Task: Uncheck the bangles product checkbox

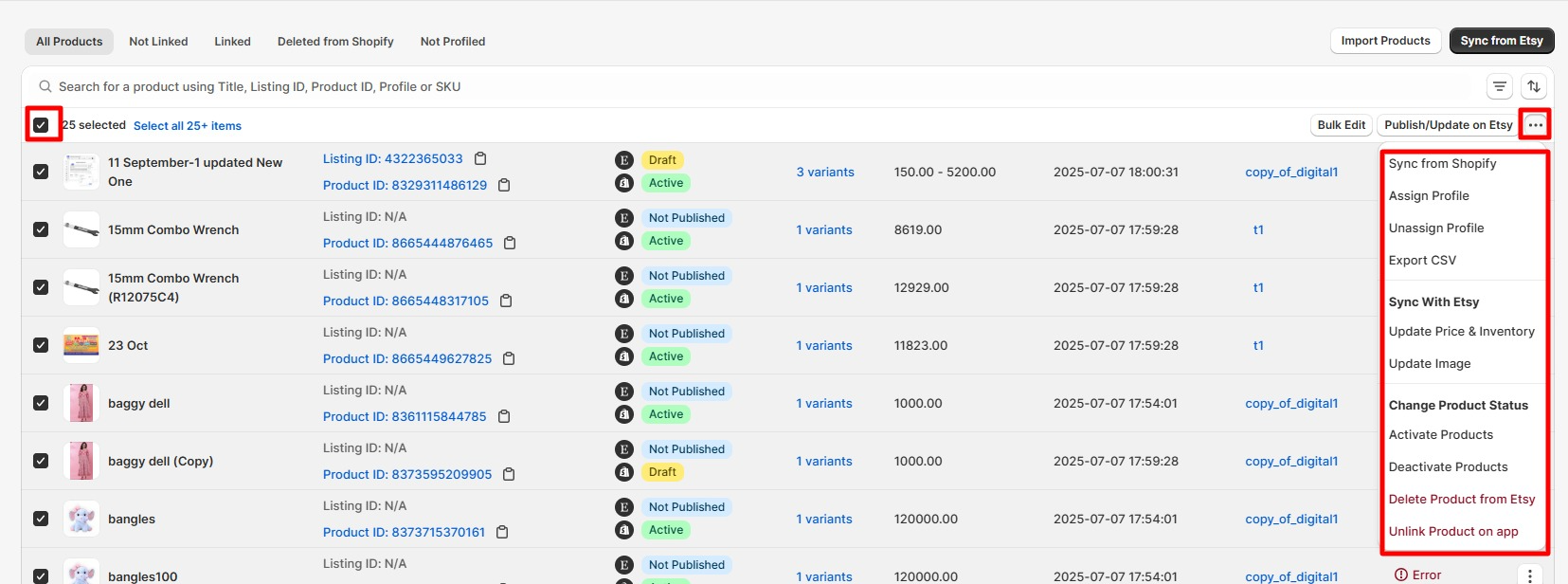Action: [41, 519]
